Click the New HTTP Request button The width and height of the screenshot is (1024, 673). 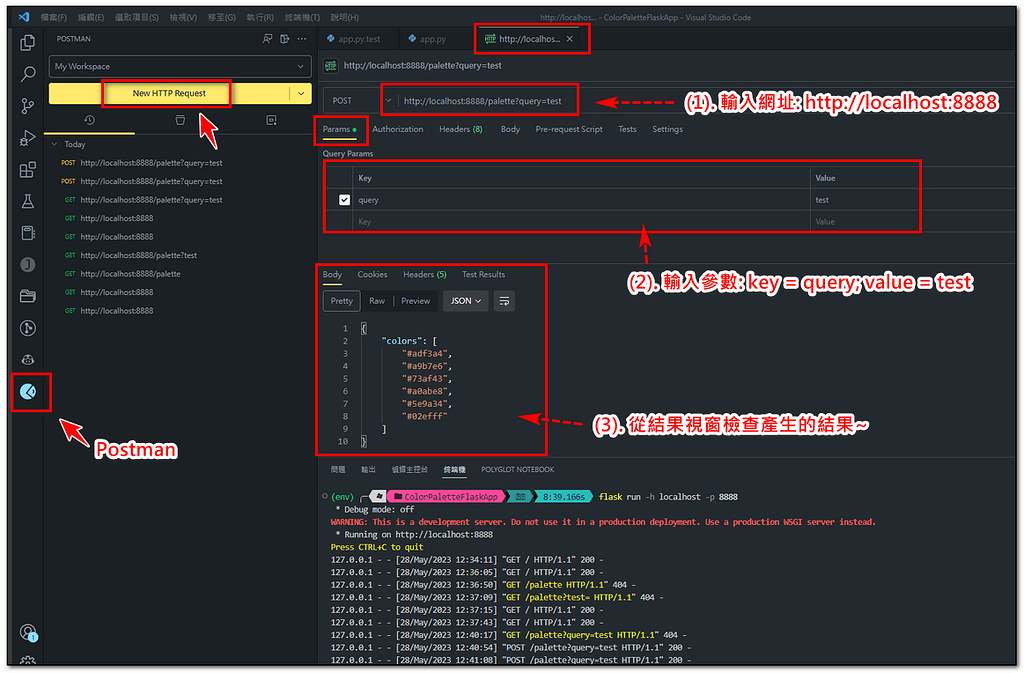pyautogui.click(x=166, y=92)
